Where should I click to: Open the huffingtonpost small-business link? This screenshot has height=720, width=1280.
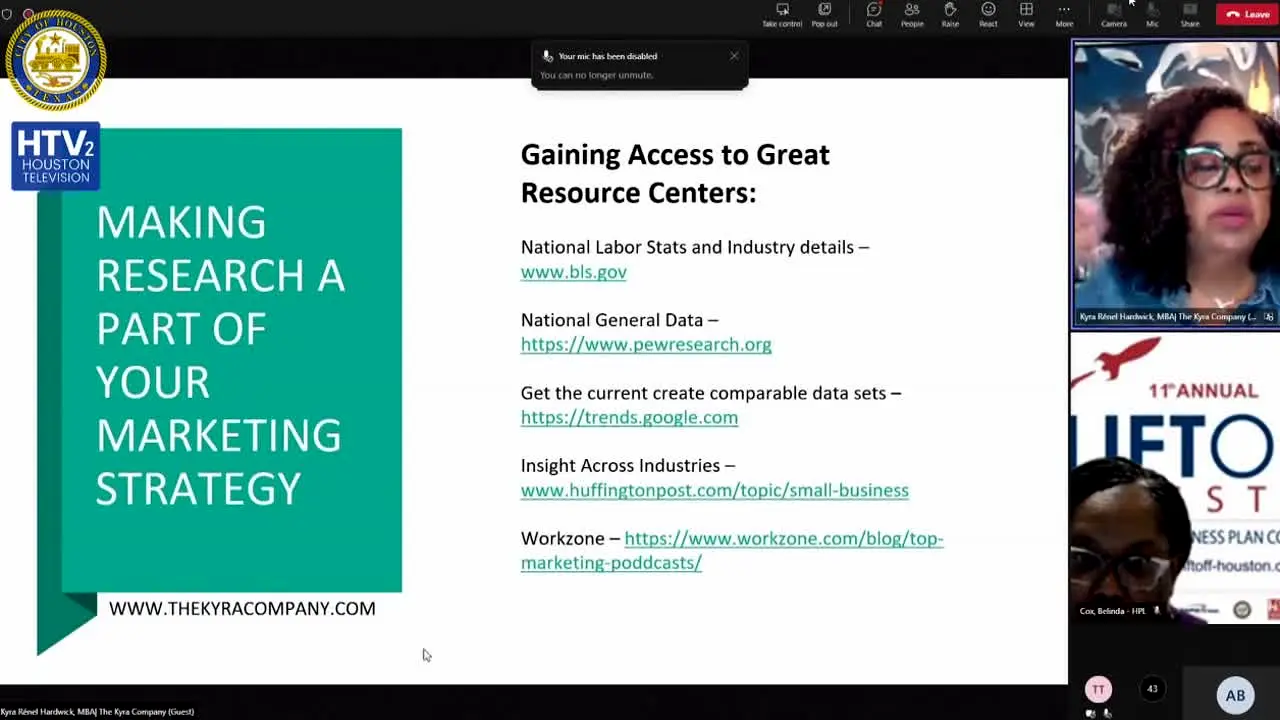coord(714,490)
